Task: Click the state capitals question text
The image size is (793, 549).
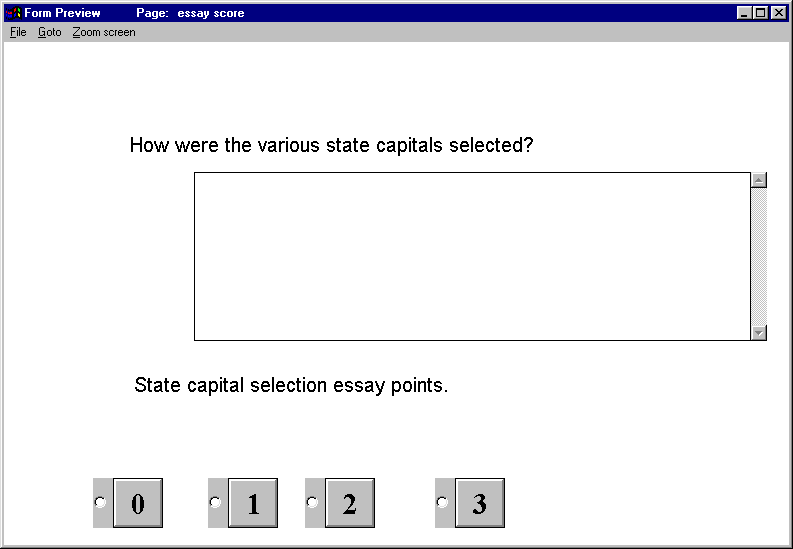Action: [x=332, y=146]
